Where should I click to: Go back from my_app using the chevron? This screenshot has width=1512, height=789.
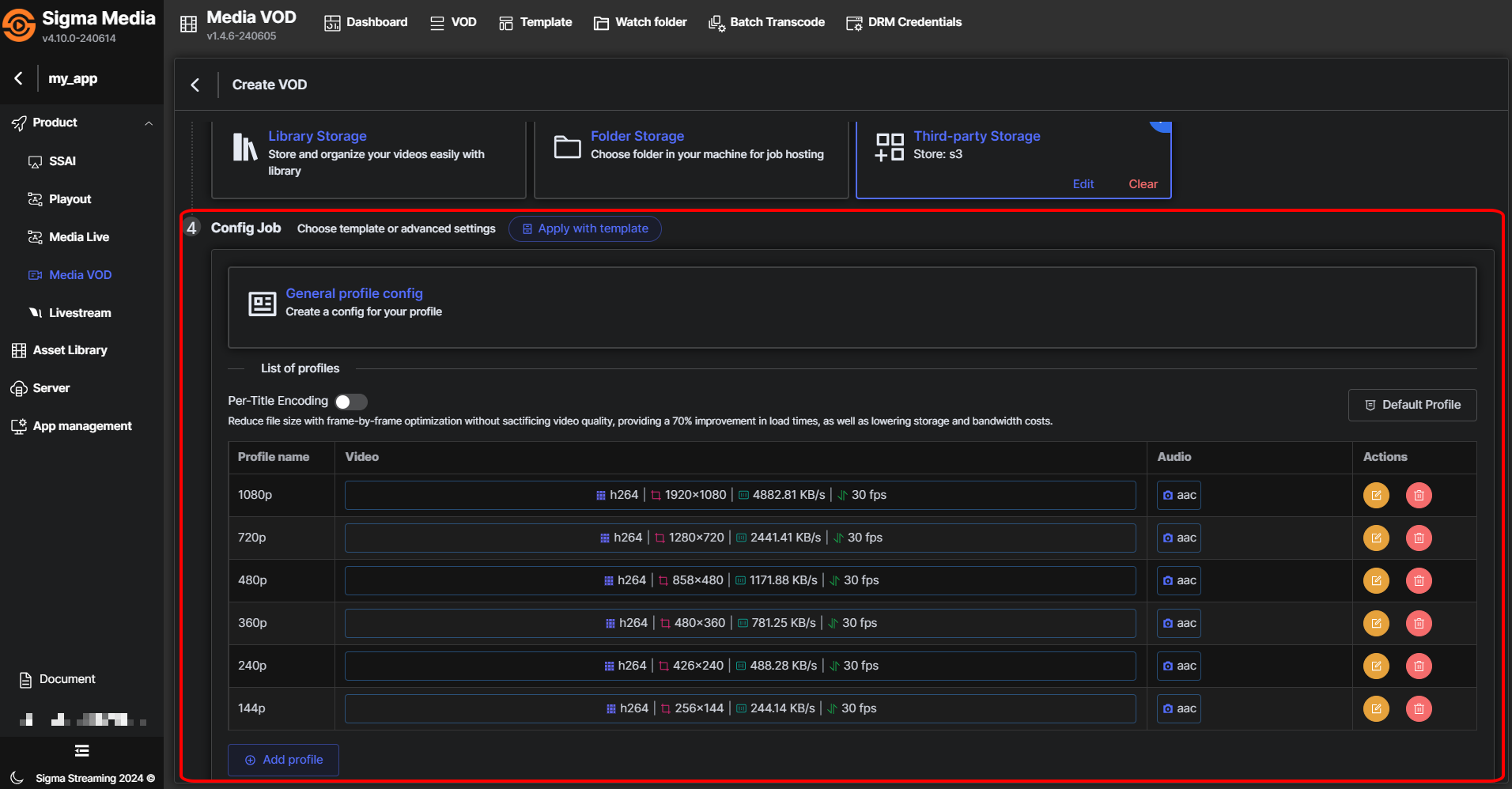tap(18, 78)
